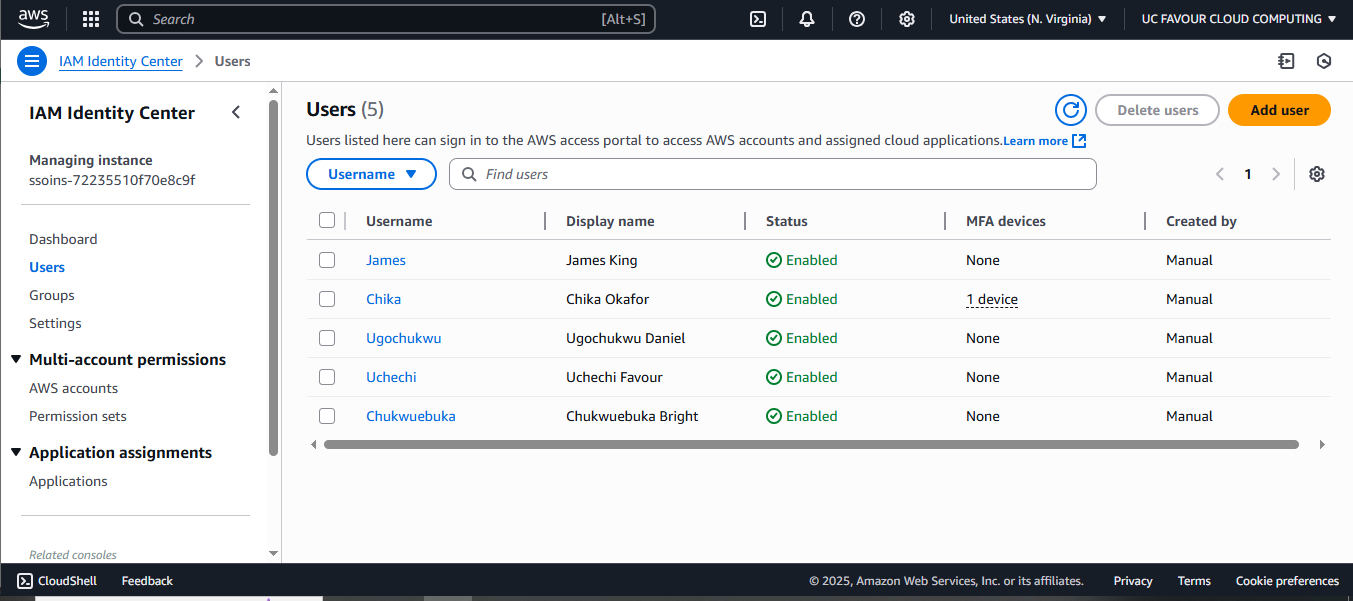1353x601 pixels.
Task: Open Cookie preferences in the footer
Action: point(1287,581)
